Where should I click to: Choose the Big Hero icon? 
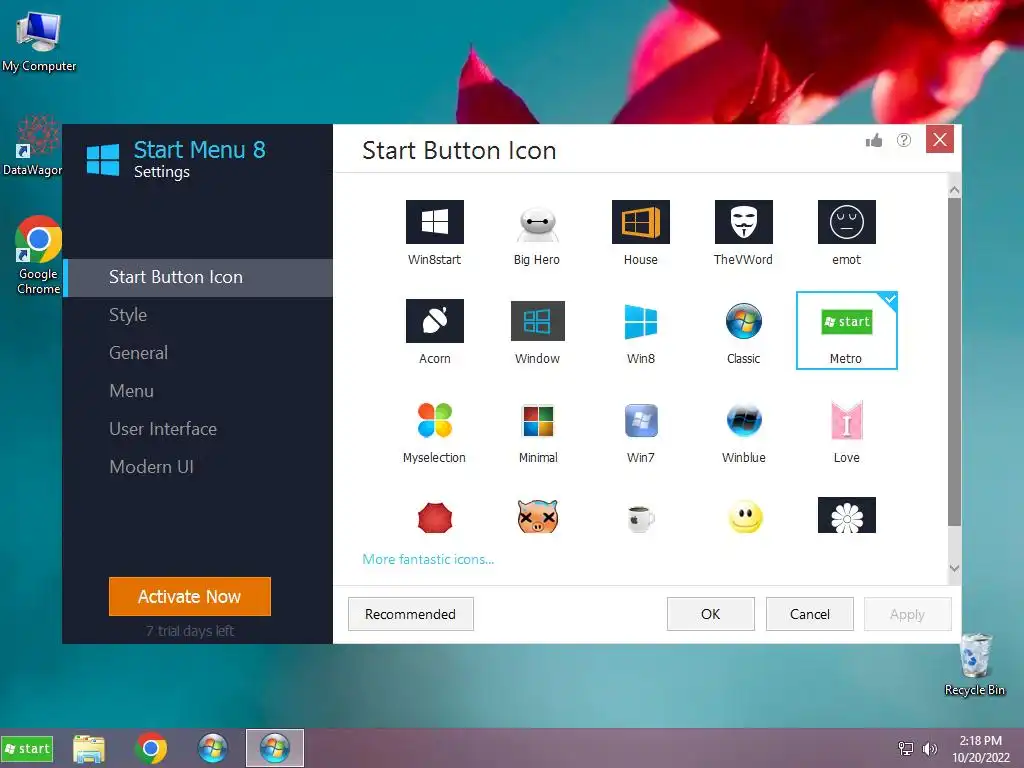pyautogui.click(x=537, y=232)
